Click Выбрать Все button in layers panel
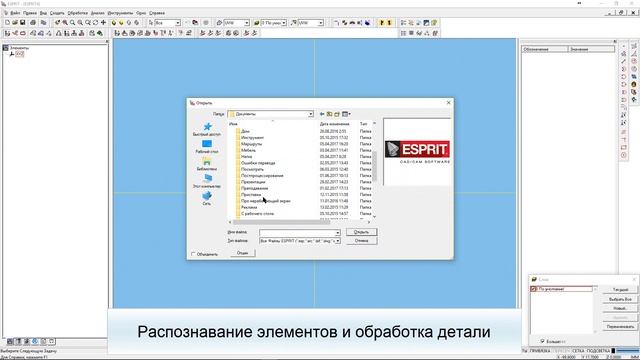Image resolution: width=640 pixels, height=360 pixels. tap(620, 299)
